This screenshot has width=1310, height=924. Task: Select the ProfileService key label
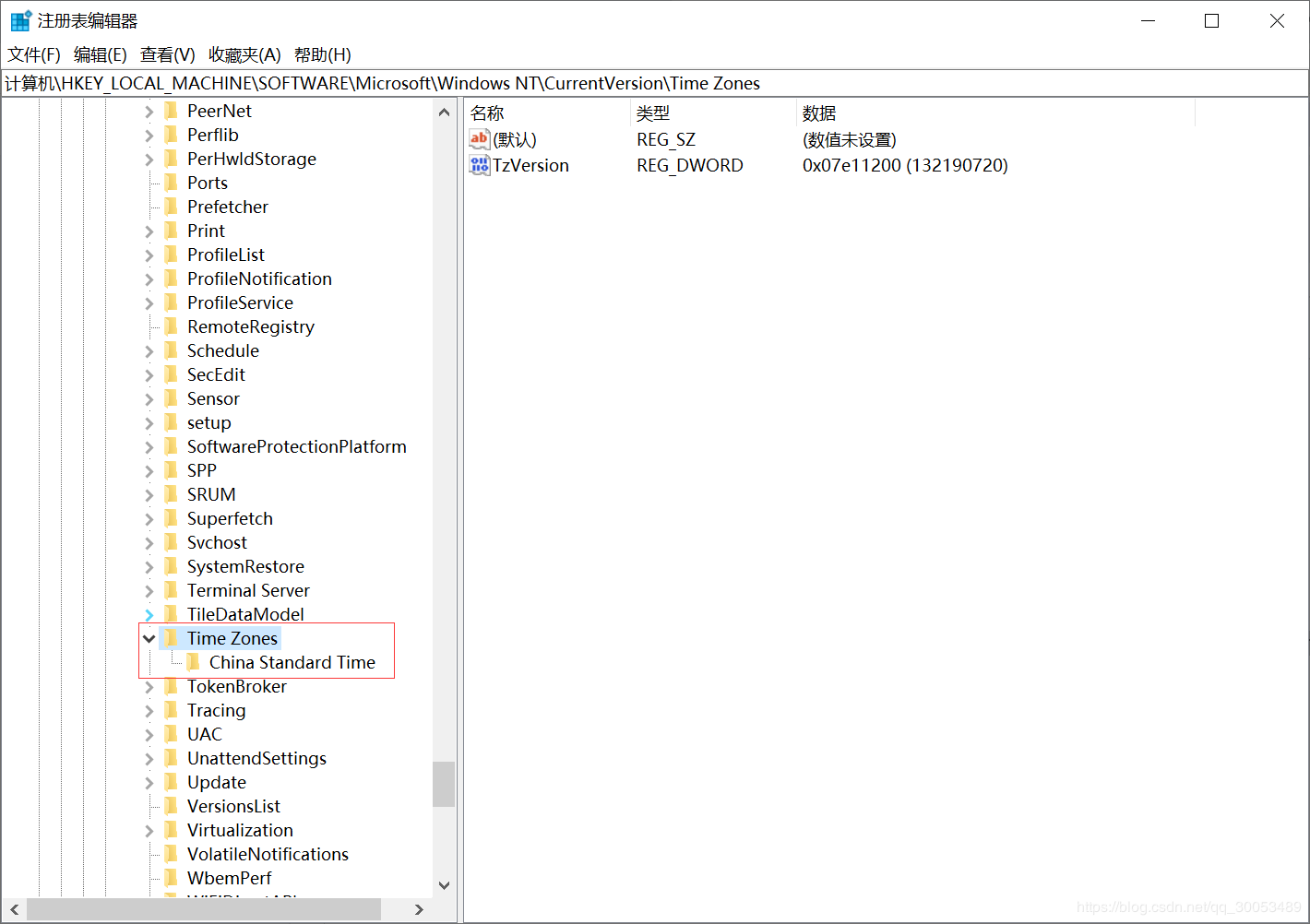(x=240, y=302)
